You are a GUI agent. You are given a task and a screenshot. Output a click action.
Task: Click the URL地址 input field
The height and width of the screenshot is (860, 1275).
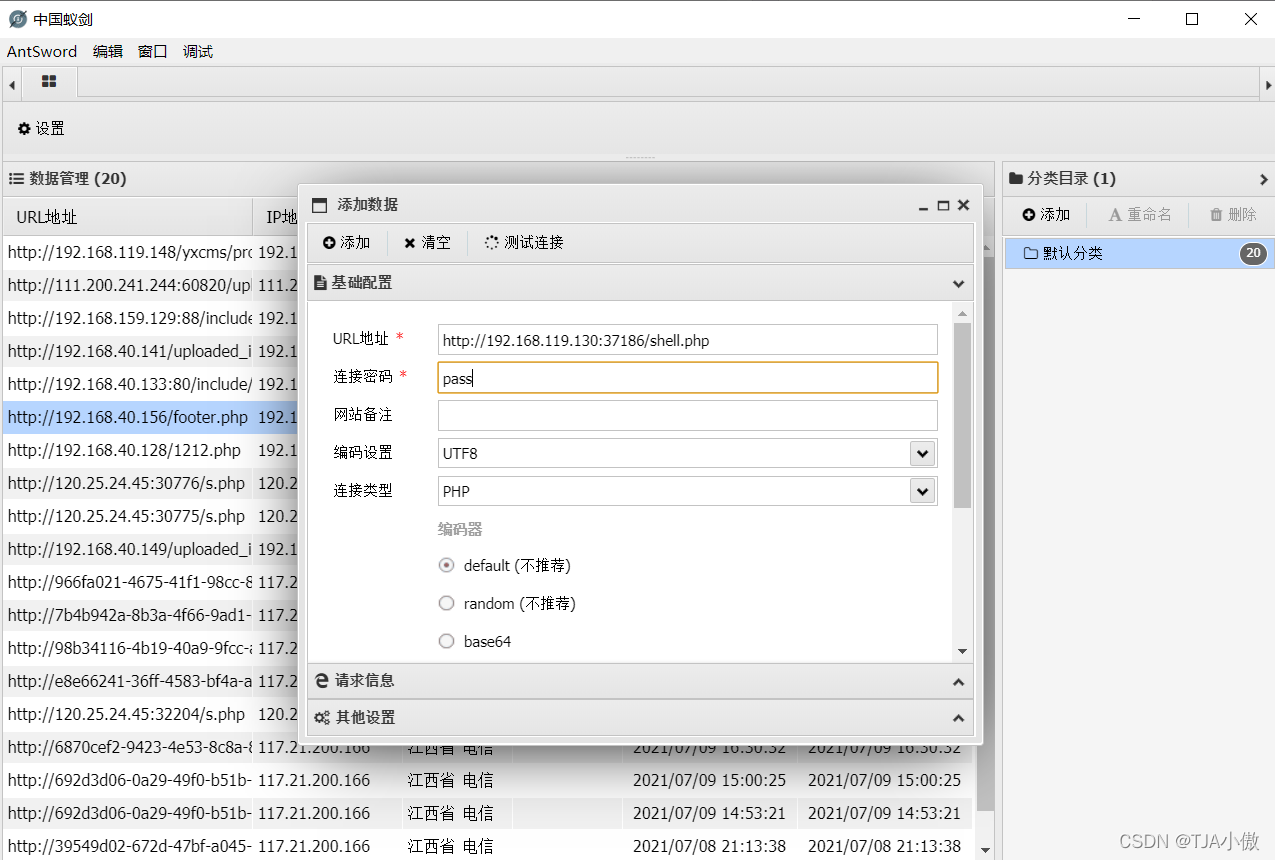tap(688, 340)
